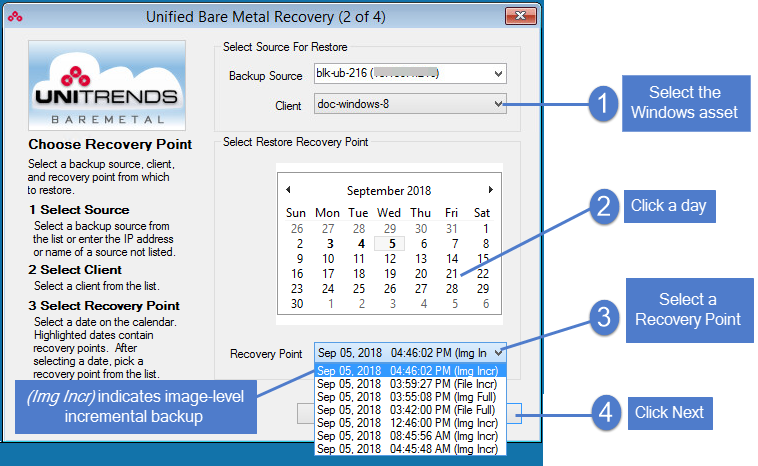
Task: Select September 25 on the calendar
Action: [x=359, y=289]
